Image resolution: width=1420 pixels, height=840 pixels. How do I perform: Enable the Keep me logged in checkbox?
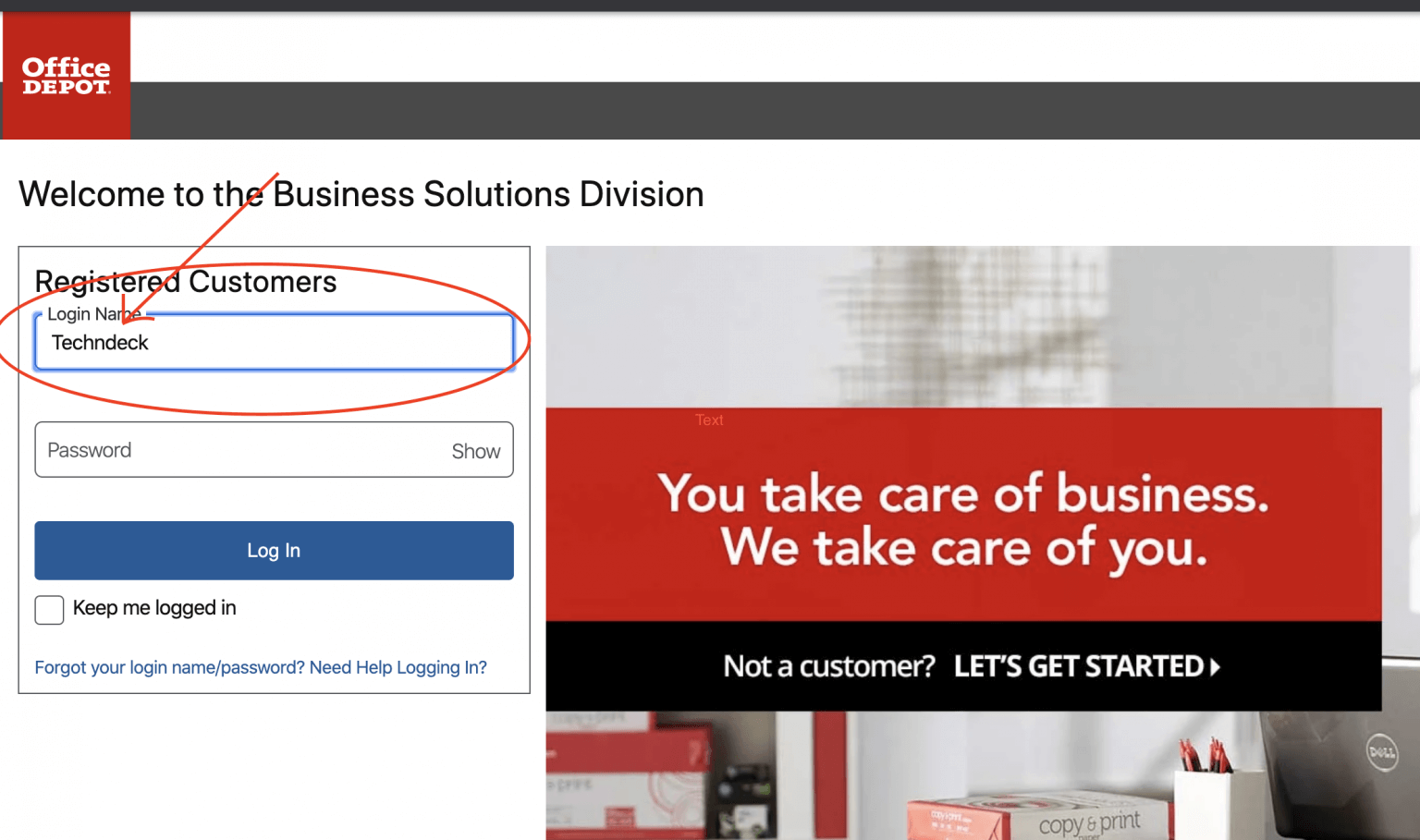coord(49,610)
